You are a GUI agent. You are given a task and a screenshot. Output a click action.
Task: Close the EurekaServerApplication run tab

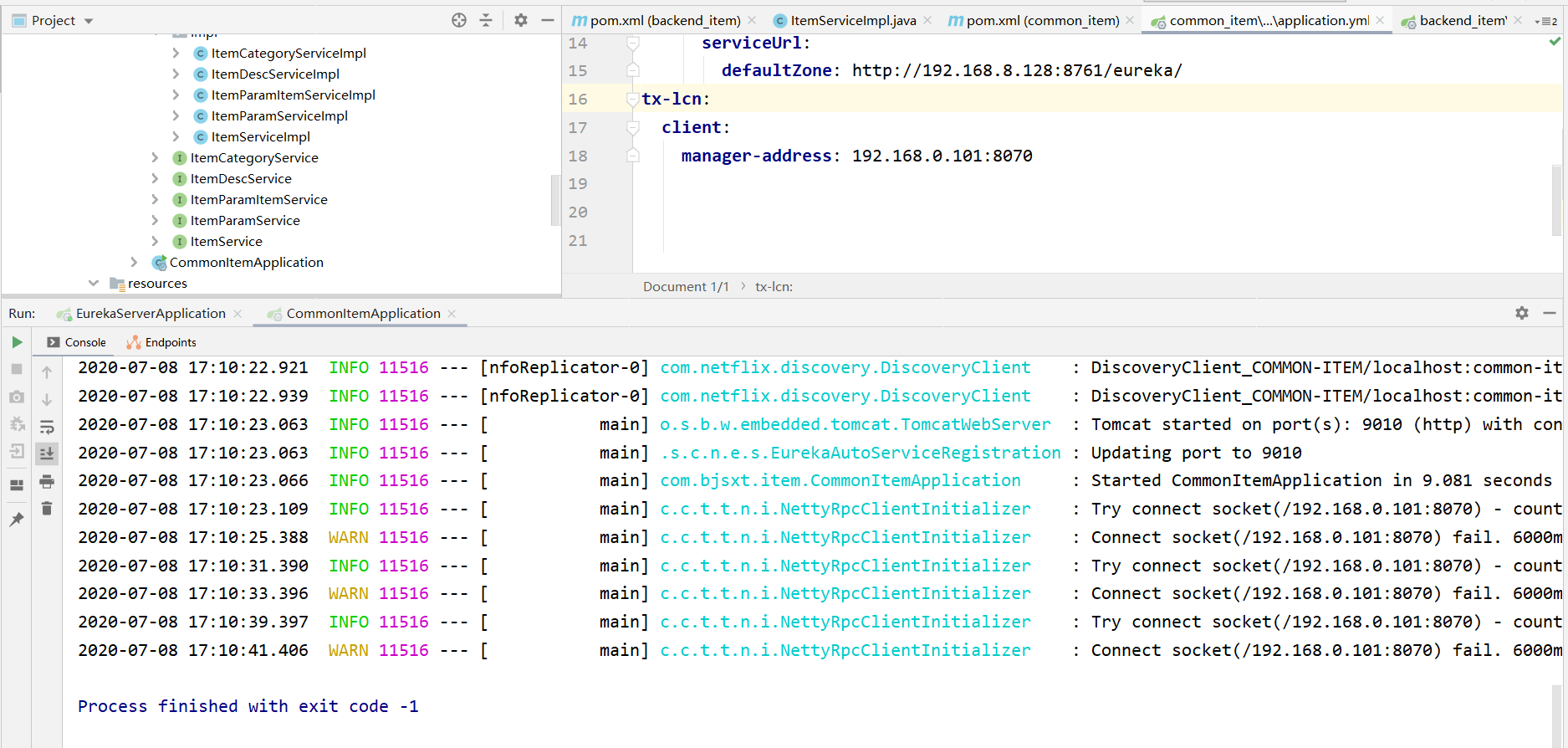(237, 314)
